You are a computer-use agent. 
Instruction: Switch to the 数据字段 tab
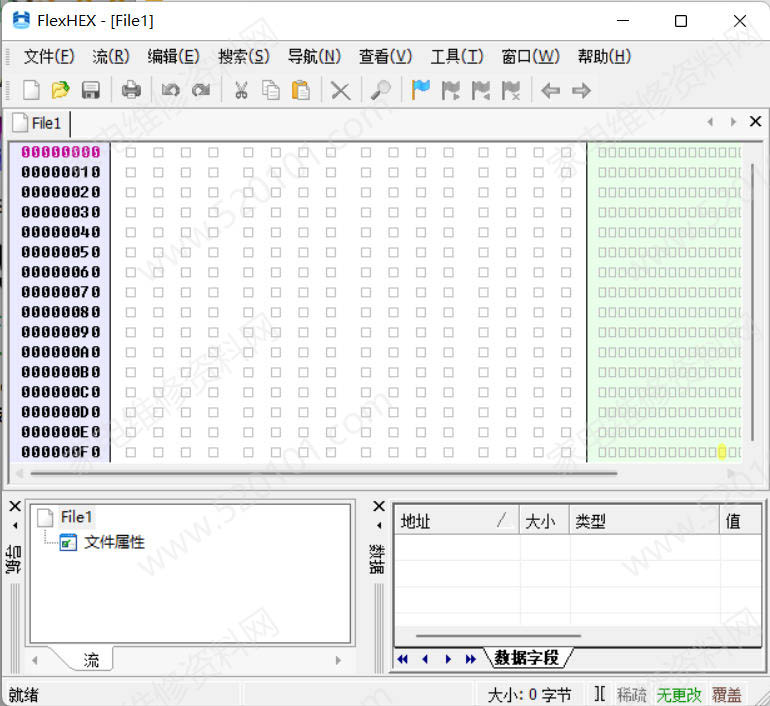click(x=527, y=658)
